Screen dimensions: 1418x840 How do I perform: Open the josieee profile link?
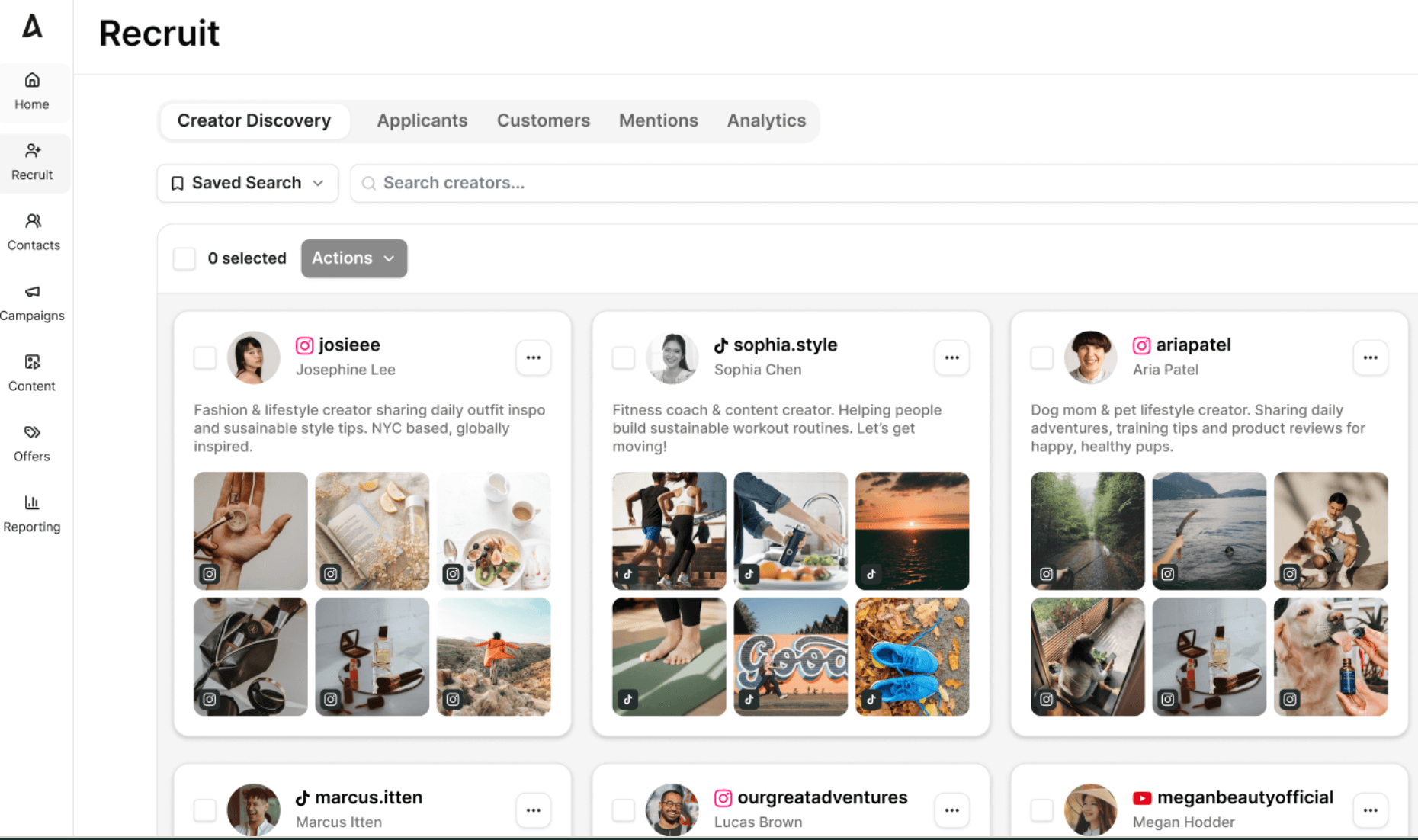click(349, 345)
